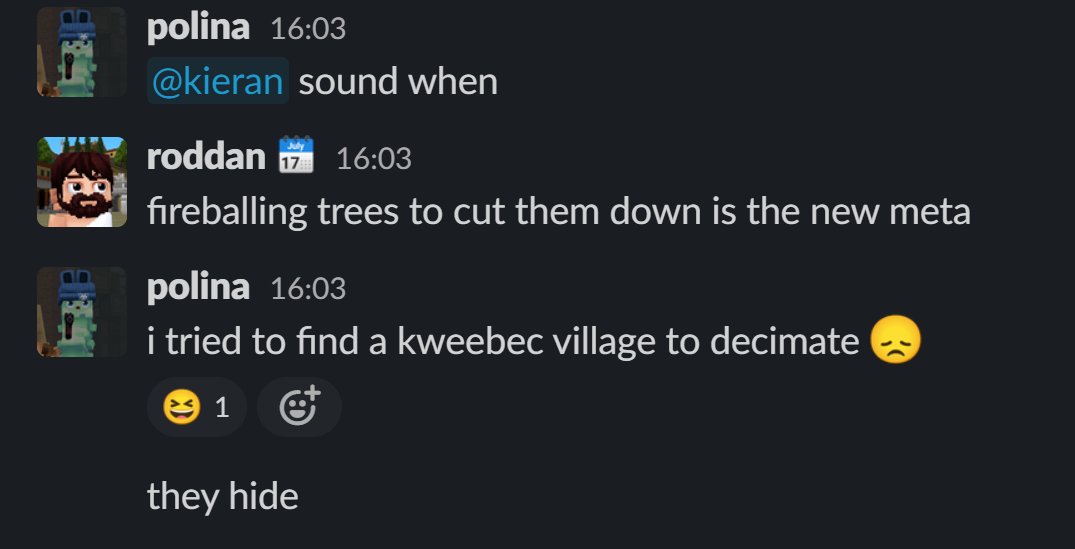Screen dimensions: 1075x549
Task: Select the 'they hide' message
Action: pyautogui.click(x=223, y=496)
